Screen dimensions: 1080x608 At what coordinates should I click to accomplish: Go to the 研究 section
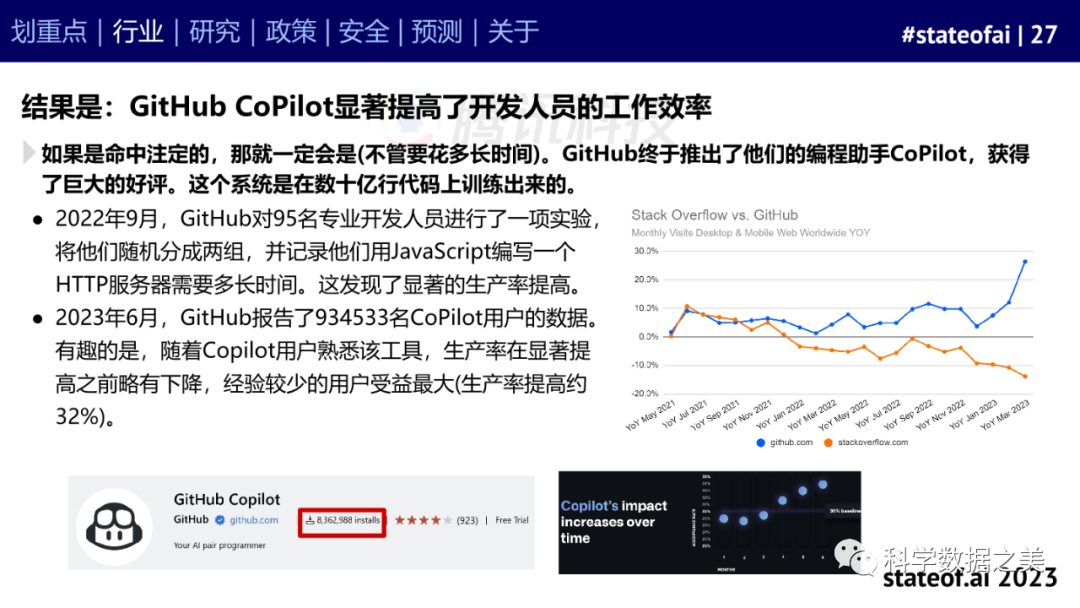214,32
